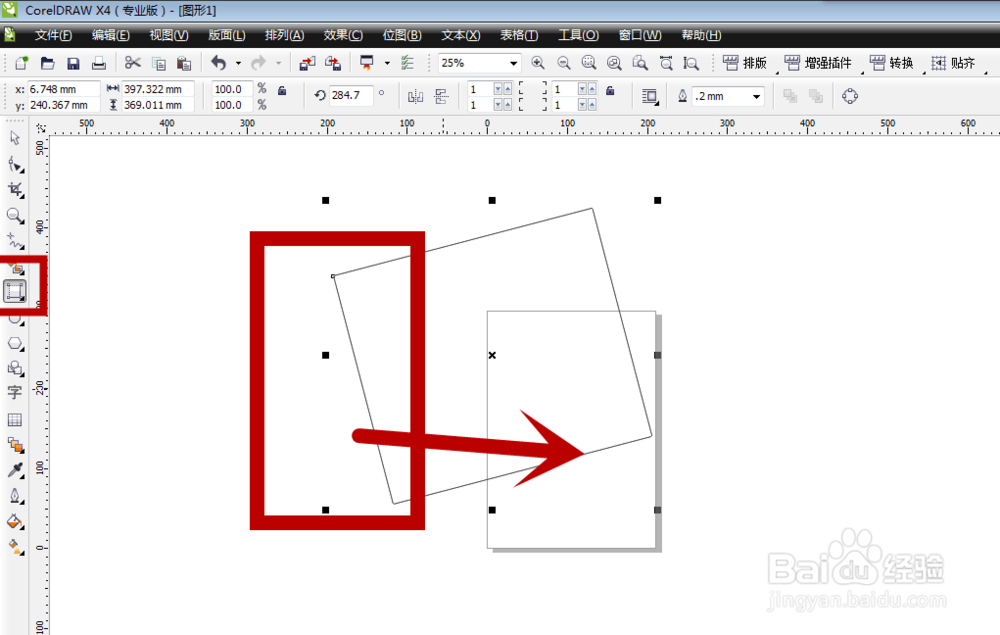Select the Interactive Fill tool

15,547
